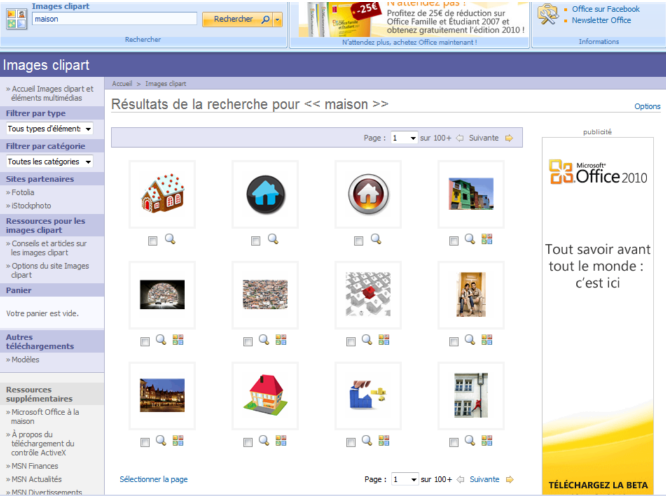Check the red home button checkbox
666x504 pixels.
358,241
